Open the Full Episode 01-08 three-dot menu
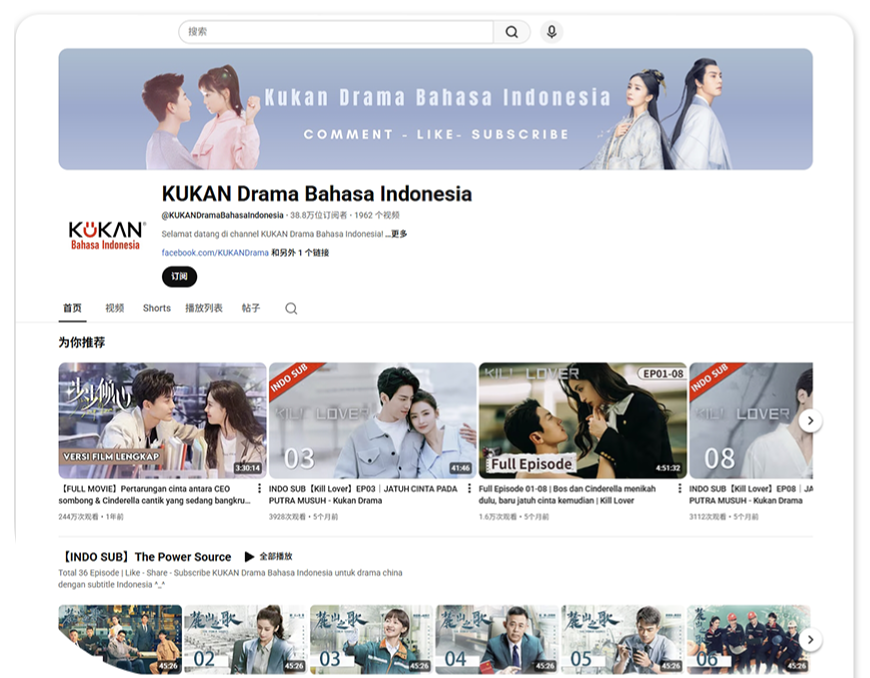 pyautogui.click(x=680, y=489)
